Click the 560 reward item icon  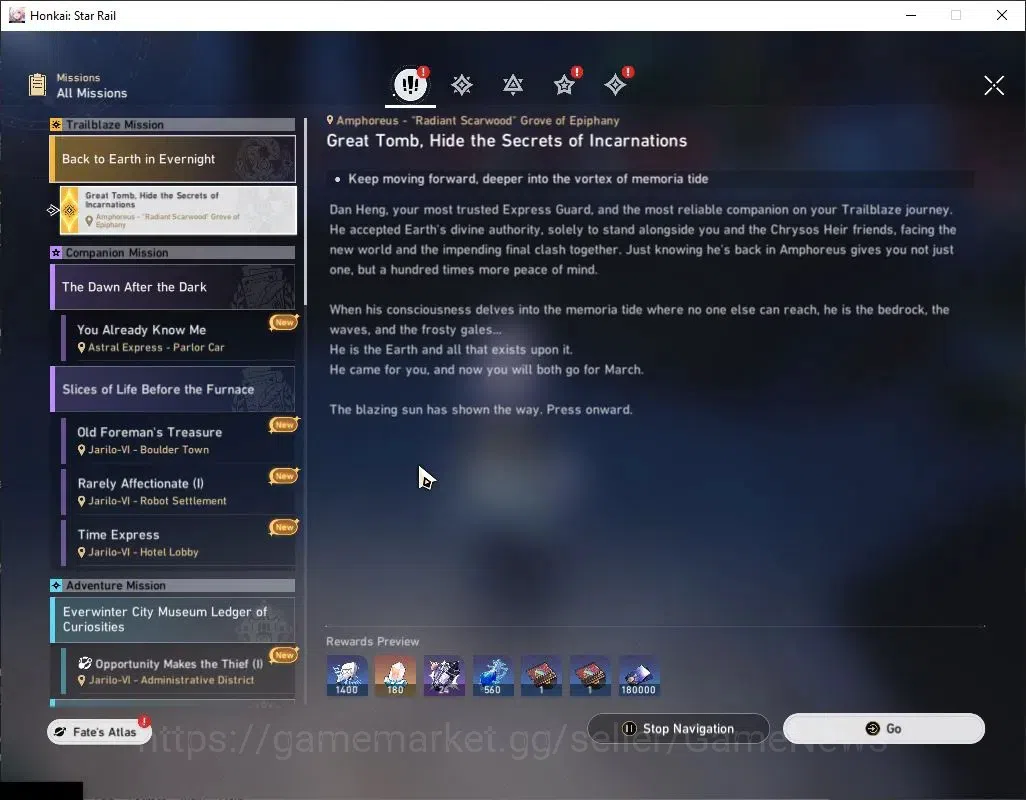493,675
